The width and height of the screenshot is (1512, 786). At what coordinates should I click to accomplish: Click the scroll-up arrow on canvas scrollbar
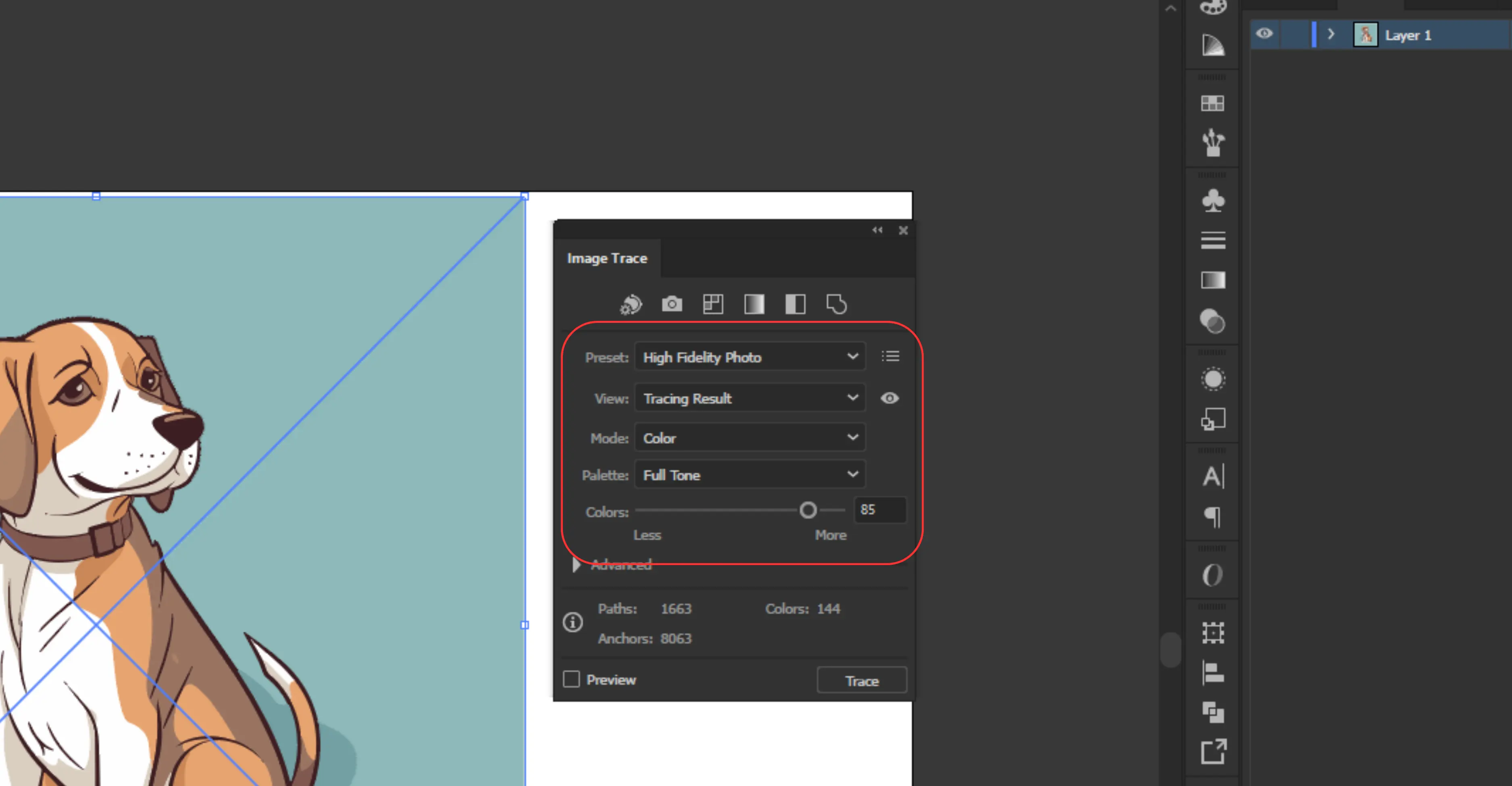click(1170, 8)
